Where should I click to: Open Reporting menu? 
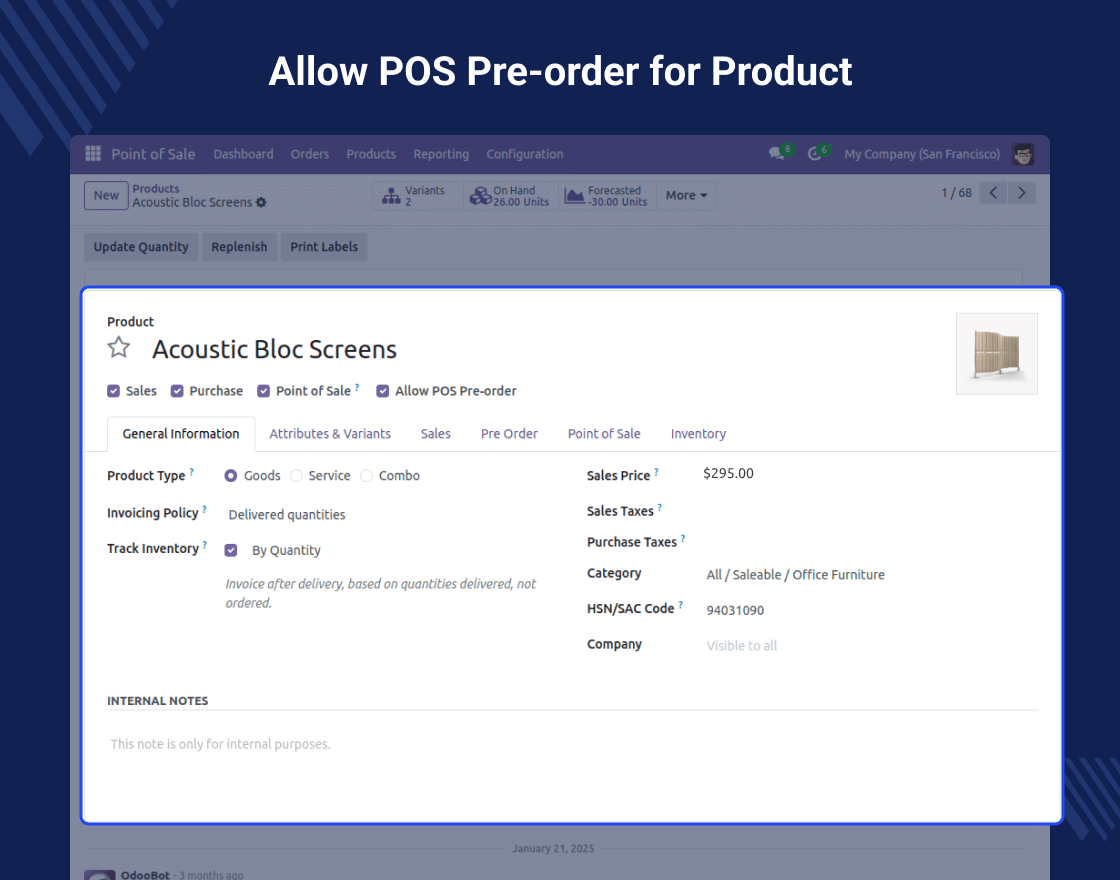pyautogui.click(x=441, y=154)
